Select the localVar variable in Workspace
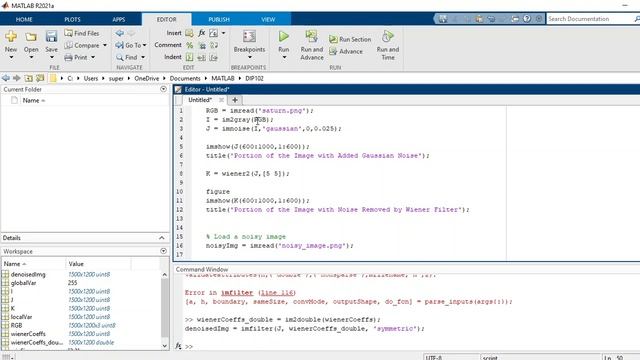 [x=21, y=317]
